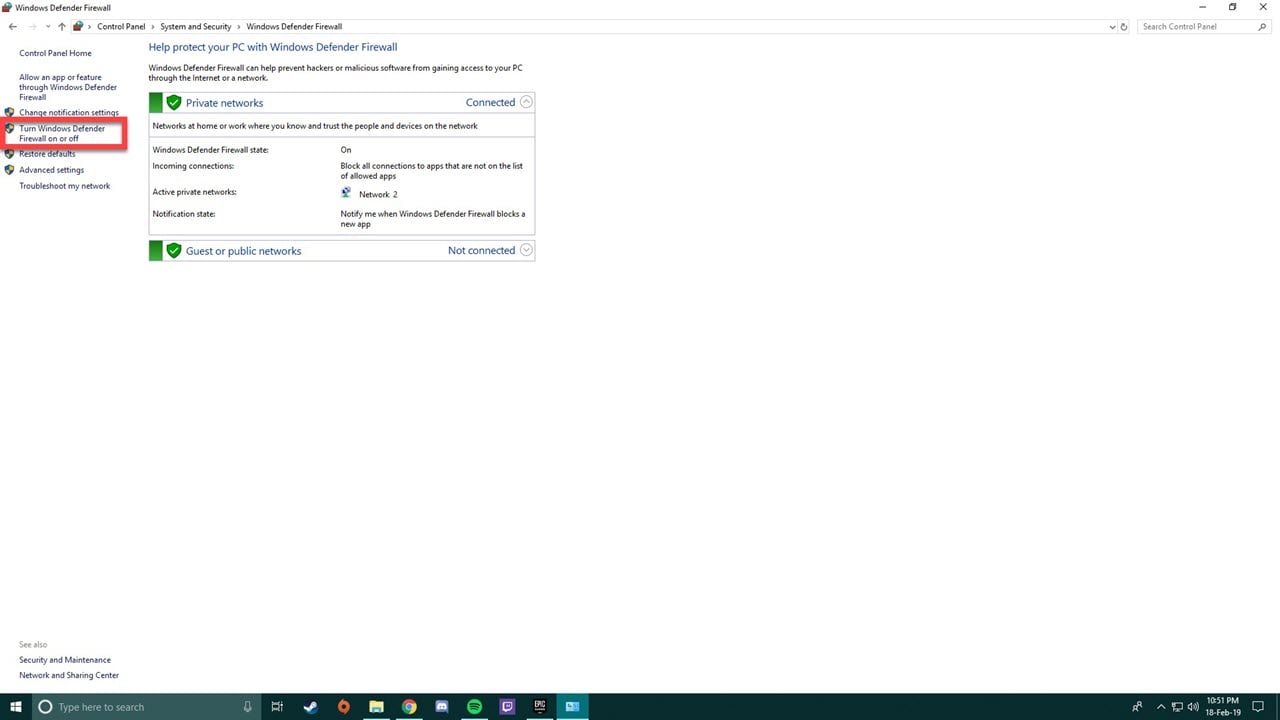Click the Guest or public networks shield icon
1280x720 pixels.
coord(174,251)
